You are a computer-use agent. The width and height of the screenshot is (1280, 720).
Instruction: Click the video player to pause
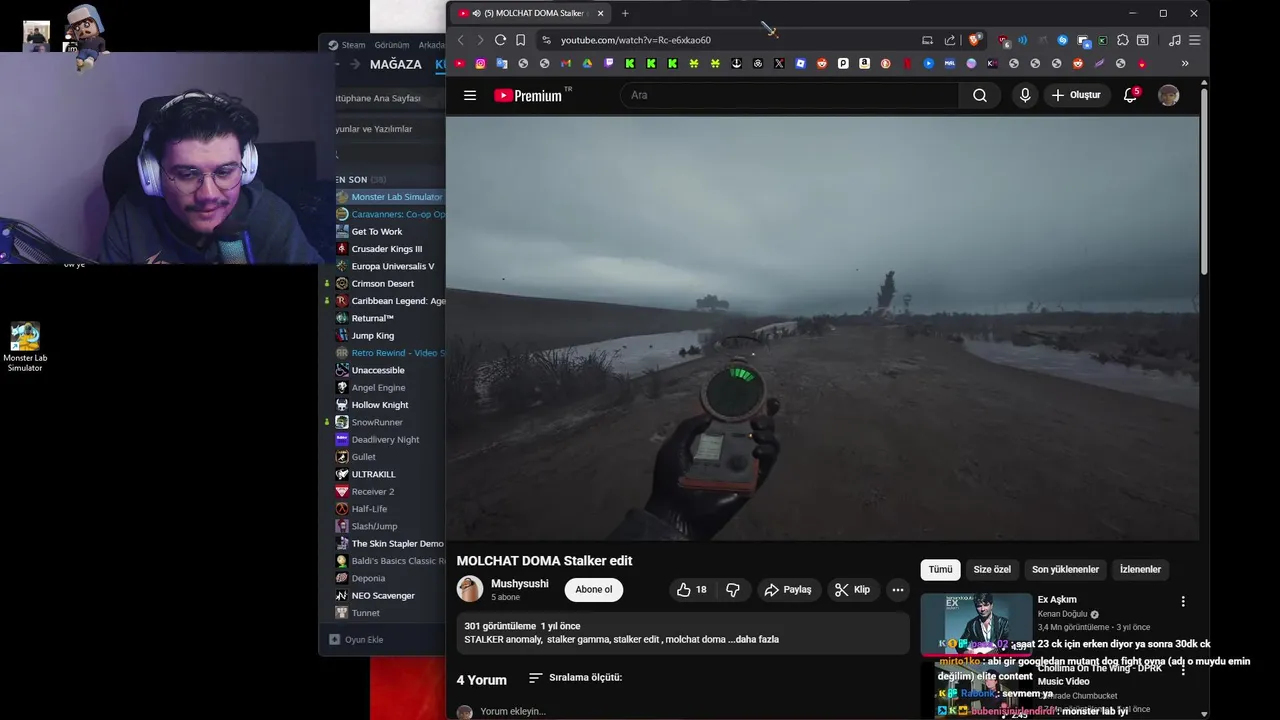(822, 328)
